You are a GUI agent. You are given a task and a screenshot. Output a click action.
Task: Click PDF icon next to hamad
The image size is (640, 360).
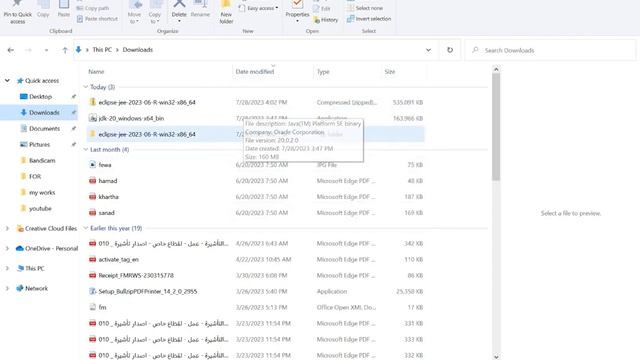[93, 181]
